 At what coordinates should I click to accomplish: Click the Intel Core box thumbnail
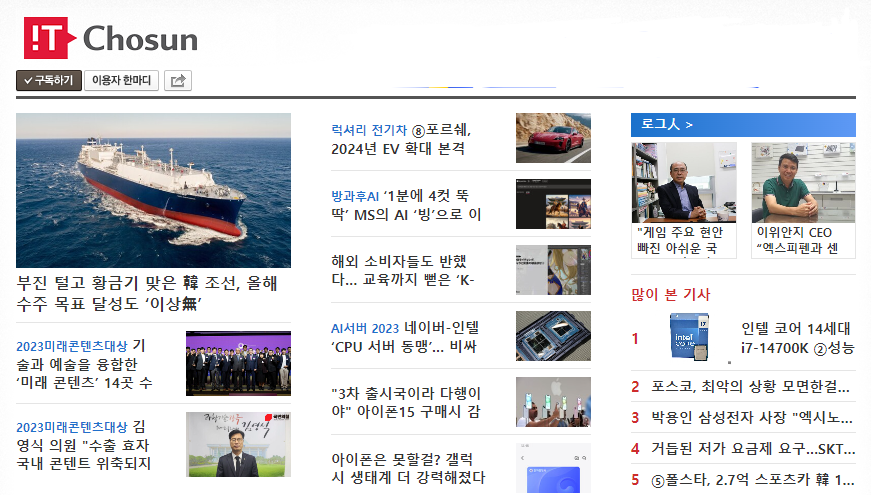pyautogui.click(x=689, y=337)
